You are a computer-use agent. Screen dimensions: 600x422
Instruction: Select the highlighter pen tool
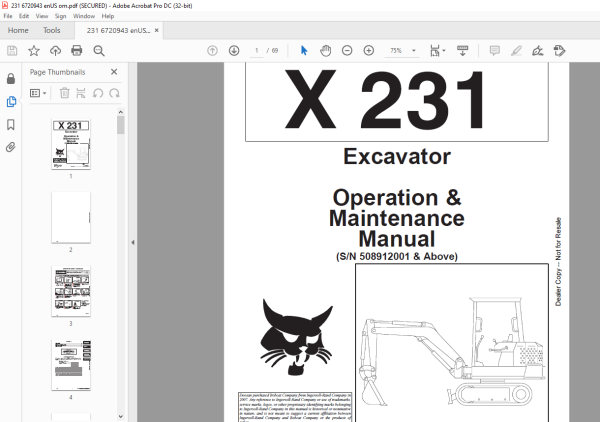click(516, 51)
